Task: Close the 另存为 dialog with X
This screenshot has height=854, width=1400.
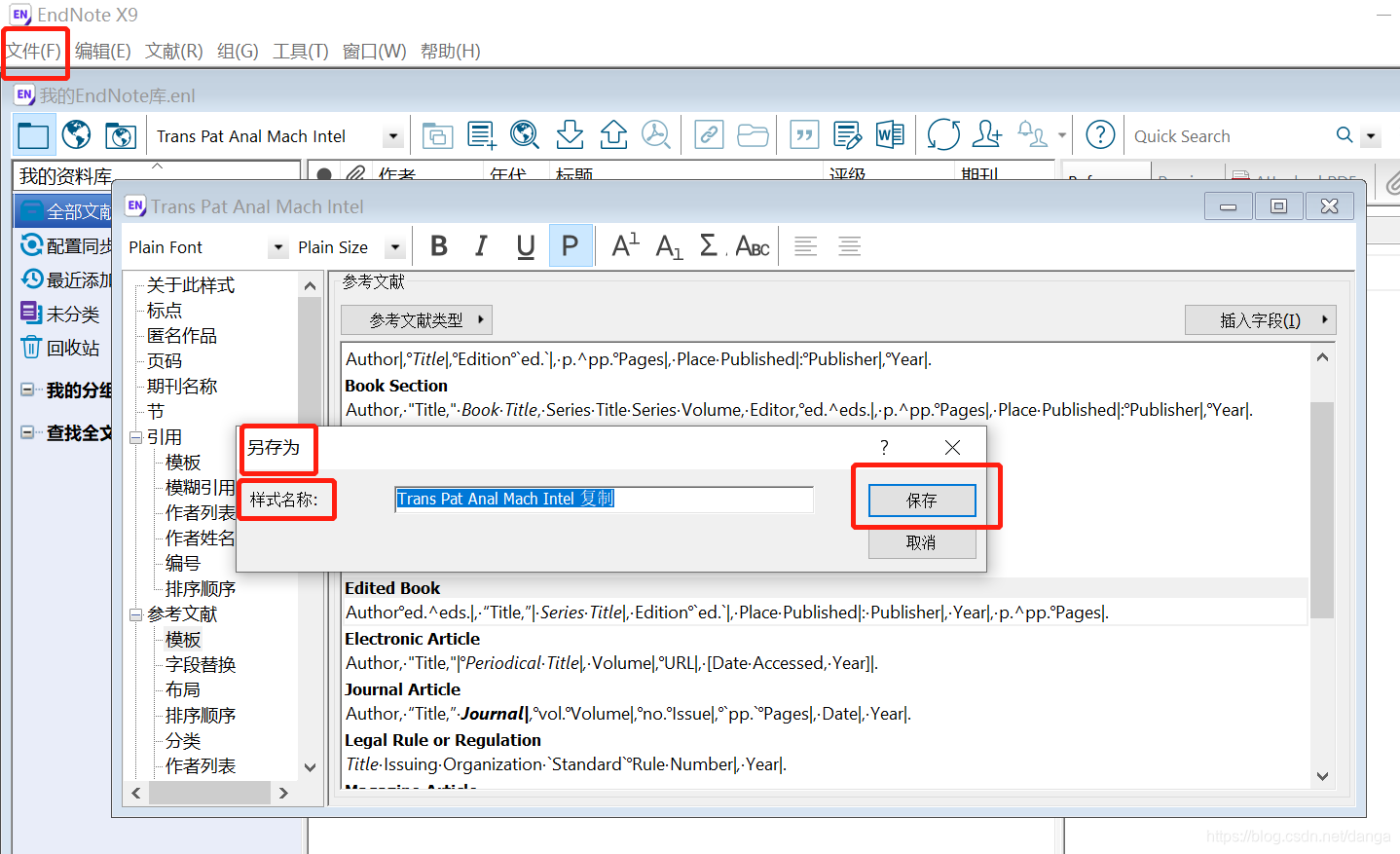Action: (x=952, y=447)
